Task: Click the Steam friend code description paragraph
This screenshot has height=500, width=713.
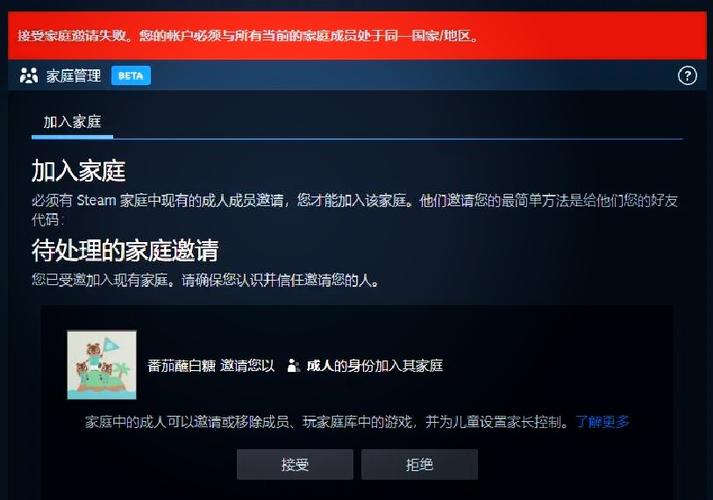Action: 355,210
